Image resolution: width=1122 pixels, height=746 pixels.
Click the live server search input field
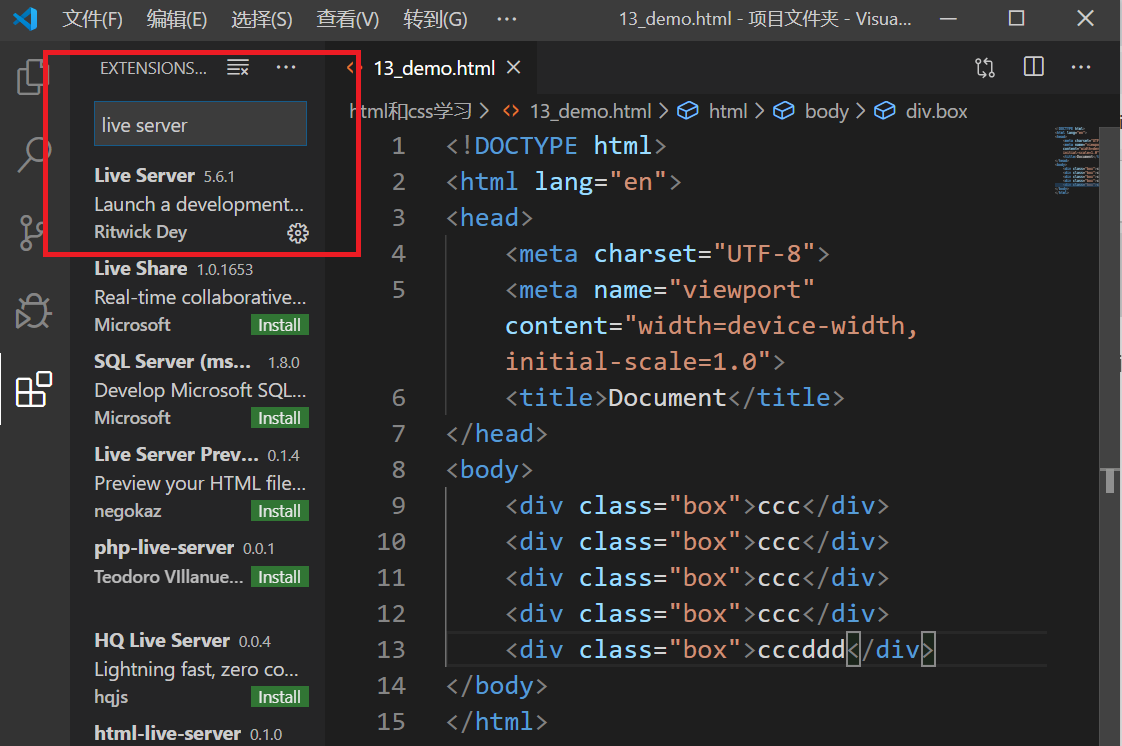pos(199,123)
